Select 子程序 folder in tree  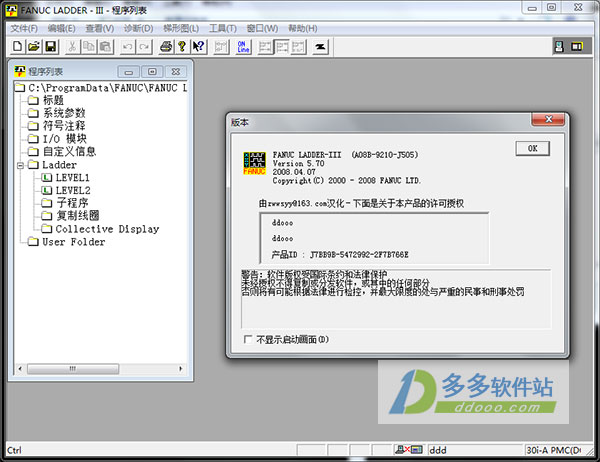click(72, 203)
